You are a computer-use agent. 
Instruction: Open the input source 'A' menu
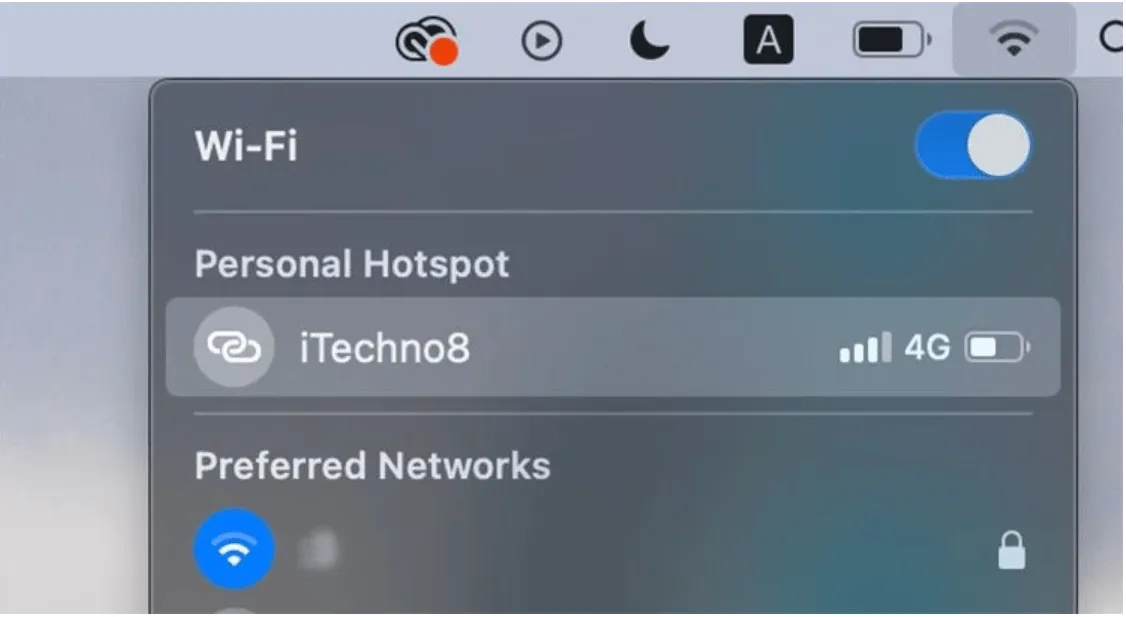(x=768, y=40)
